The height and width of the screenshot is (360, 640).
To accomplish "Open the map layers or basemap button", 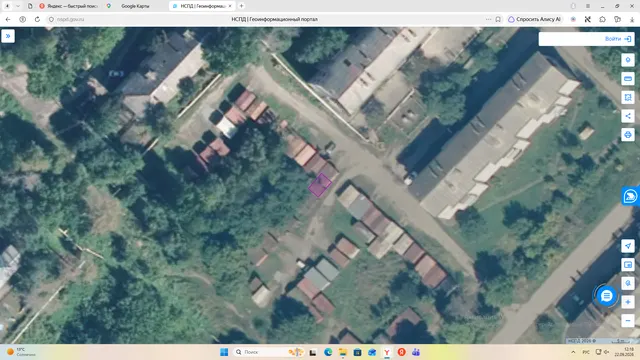I will (628, 264).
